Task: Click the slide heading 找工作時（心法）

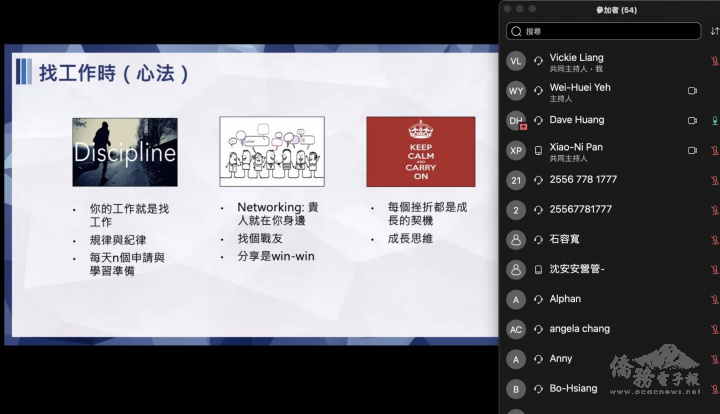Action: [113, 73]
